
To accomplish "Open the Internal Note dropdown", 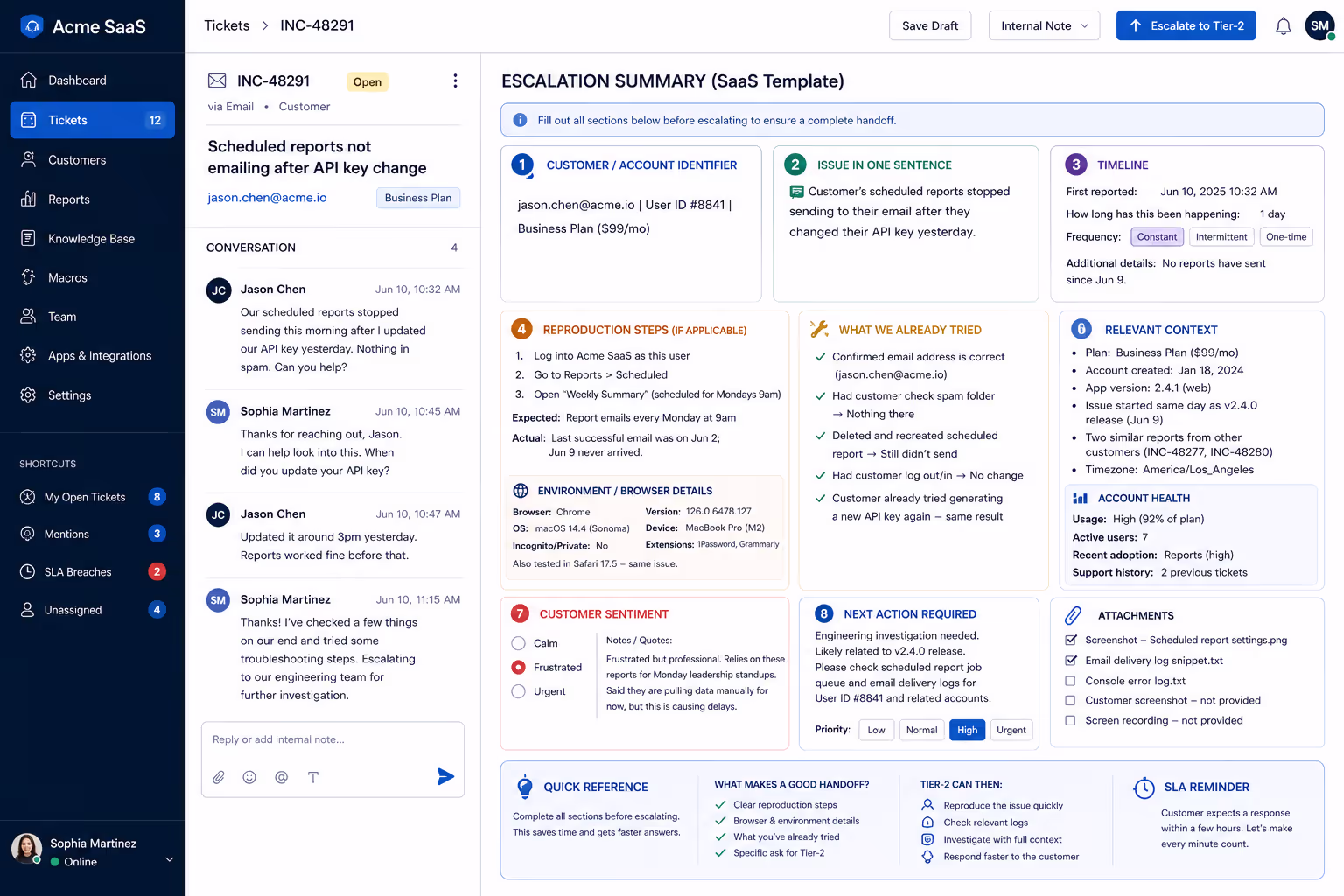I will (1045, 25).
